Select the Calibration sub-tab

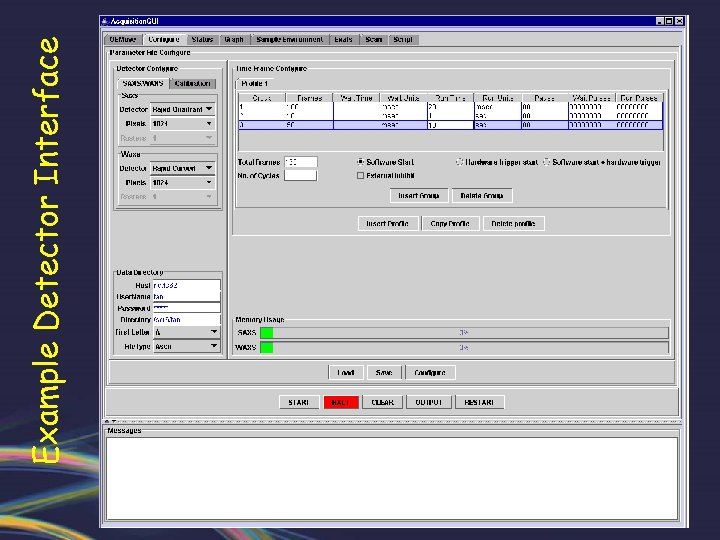pyautogui.click(x=192, y=83)
